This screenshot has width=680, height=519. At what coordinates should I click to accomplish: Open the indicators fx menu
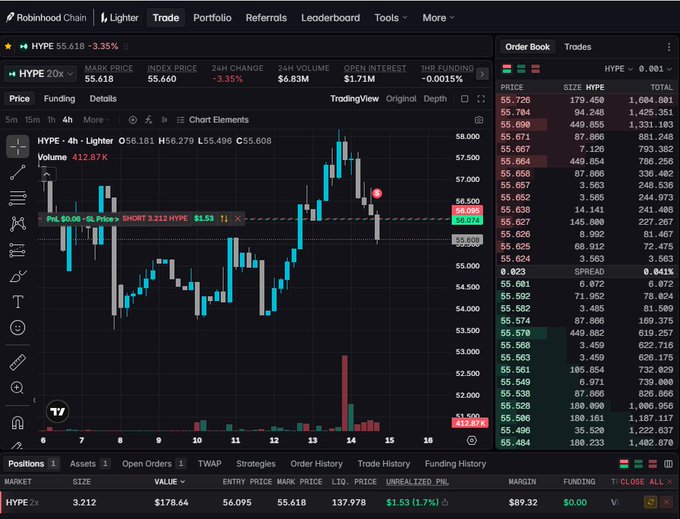149,120
